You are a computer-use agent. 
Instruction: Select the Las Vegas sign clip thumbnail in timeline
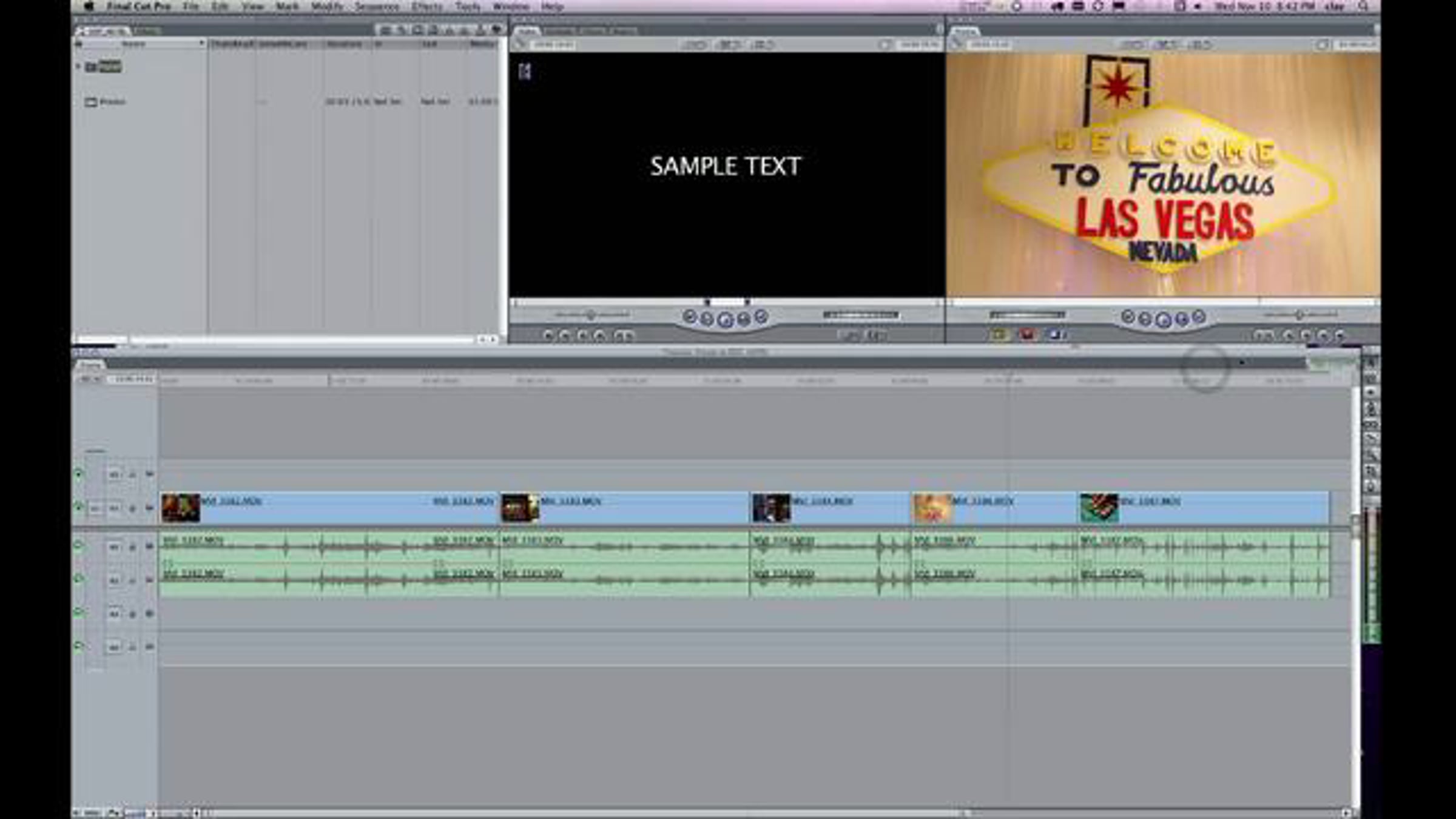[932, 508]
